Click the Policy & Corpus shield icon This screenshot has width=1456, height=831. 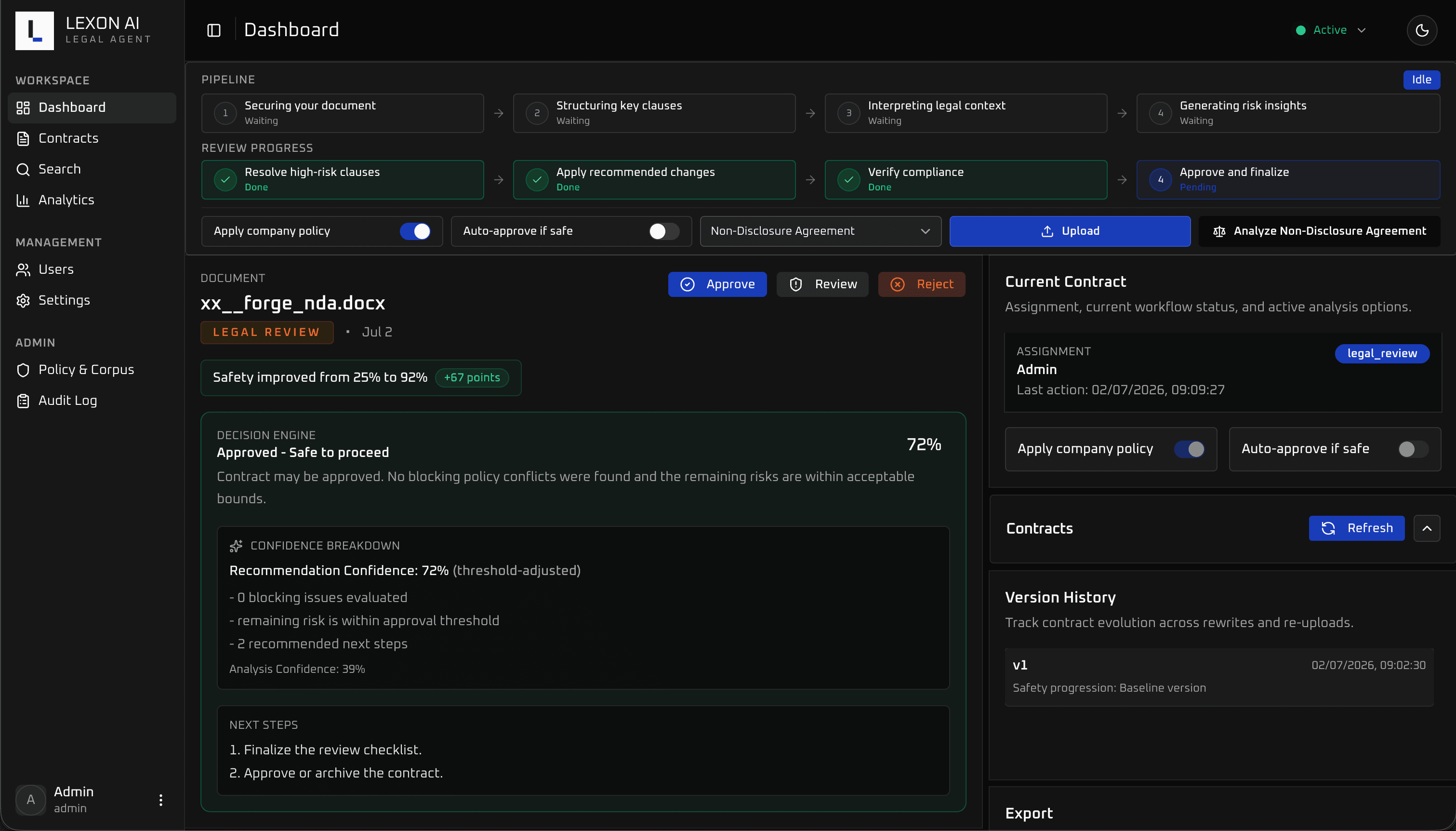[23, 370]
